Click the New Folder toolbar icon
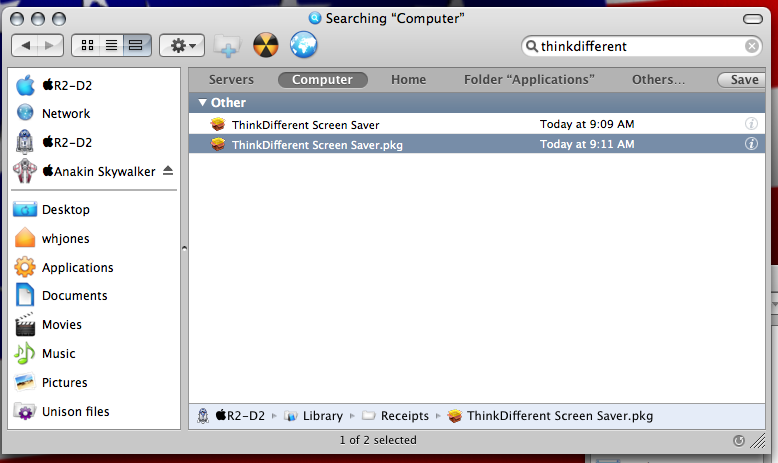The width and height of the screenshot is (778, 463). [227, 46]
